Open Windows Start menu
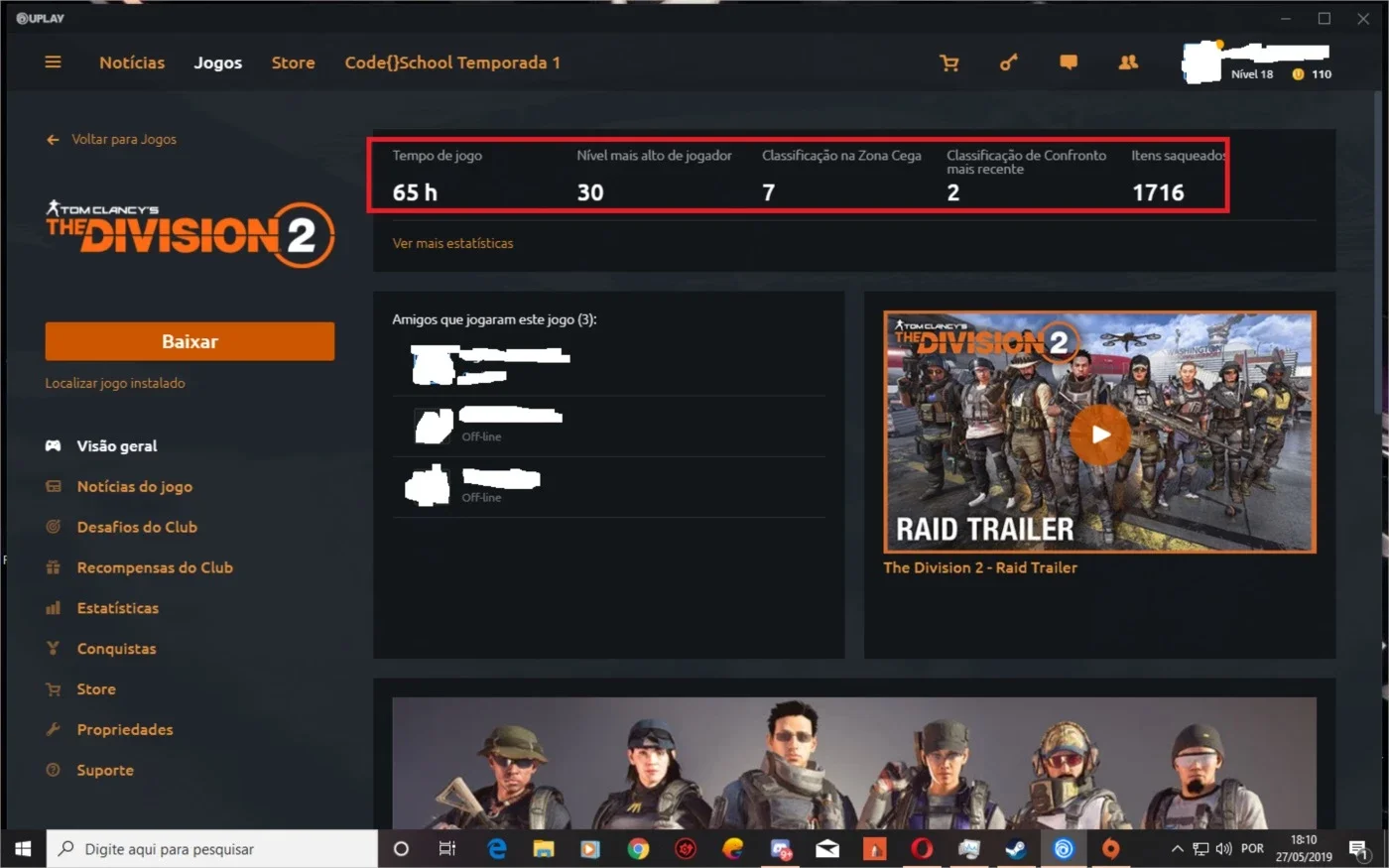This screenshot has height=868, width=1389. tap(23, 849)
